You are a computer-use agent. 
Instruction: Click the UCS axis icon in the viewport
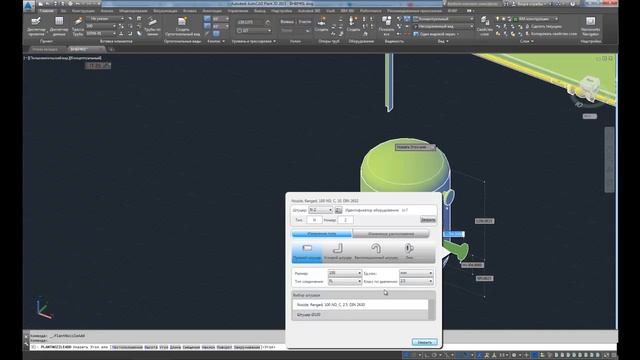click(44, 309)
